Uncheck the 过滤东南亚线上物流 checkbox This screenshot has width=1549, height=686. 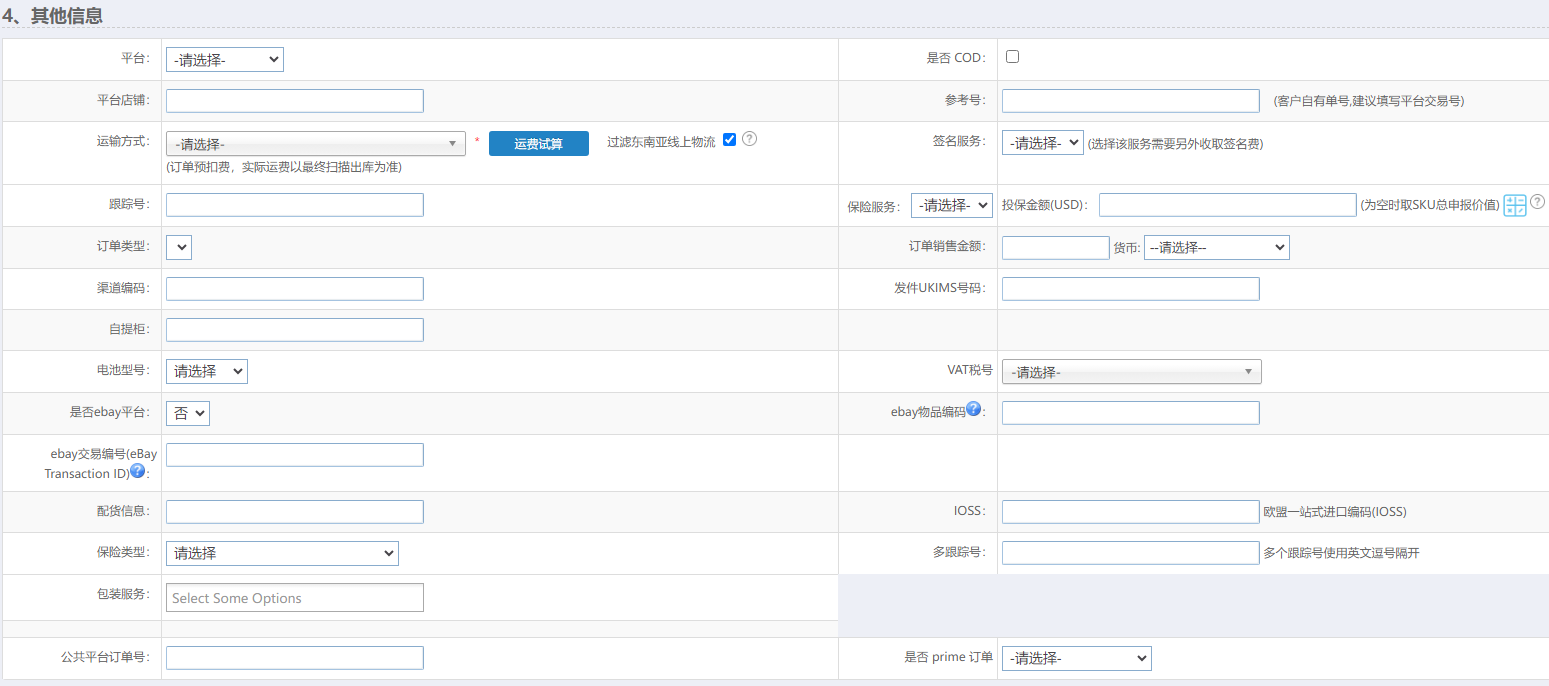[x=729, y=140]
